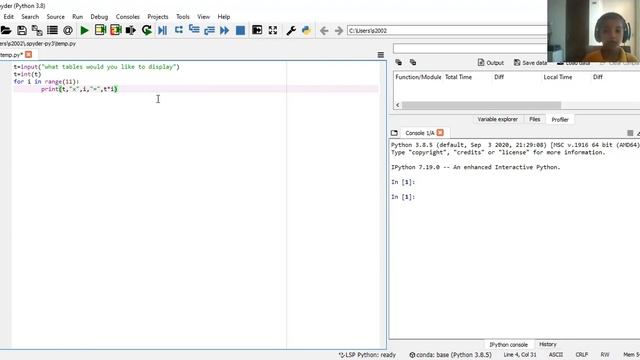Click the working directory path field

coord(447,31)
